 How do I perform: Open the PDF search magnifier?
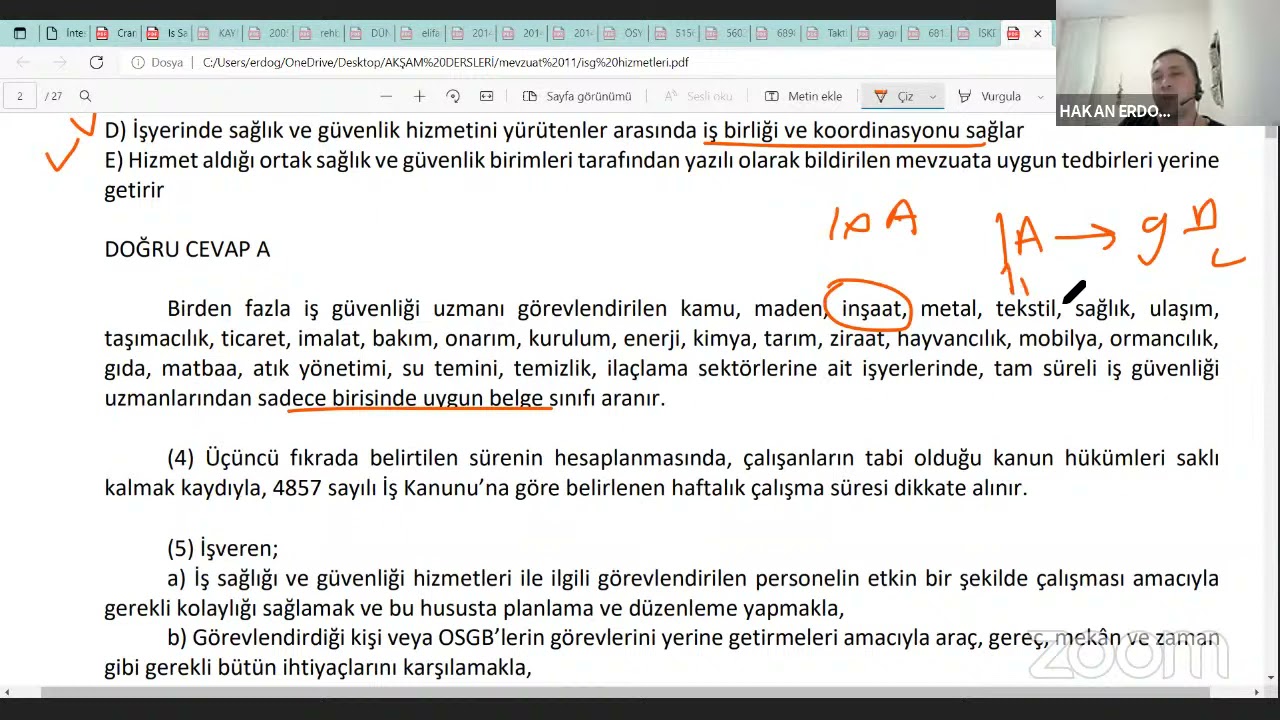pos(85,96)
